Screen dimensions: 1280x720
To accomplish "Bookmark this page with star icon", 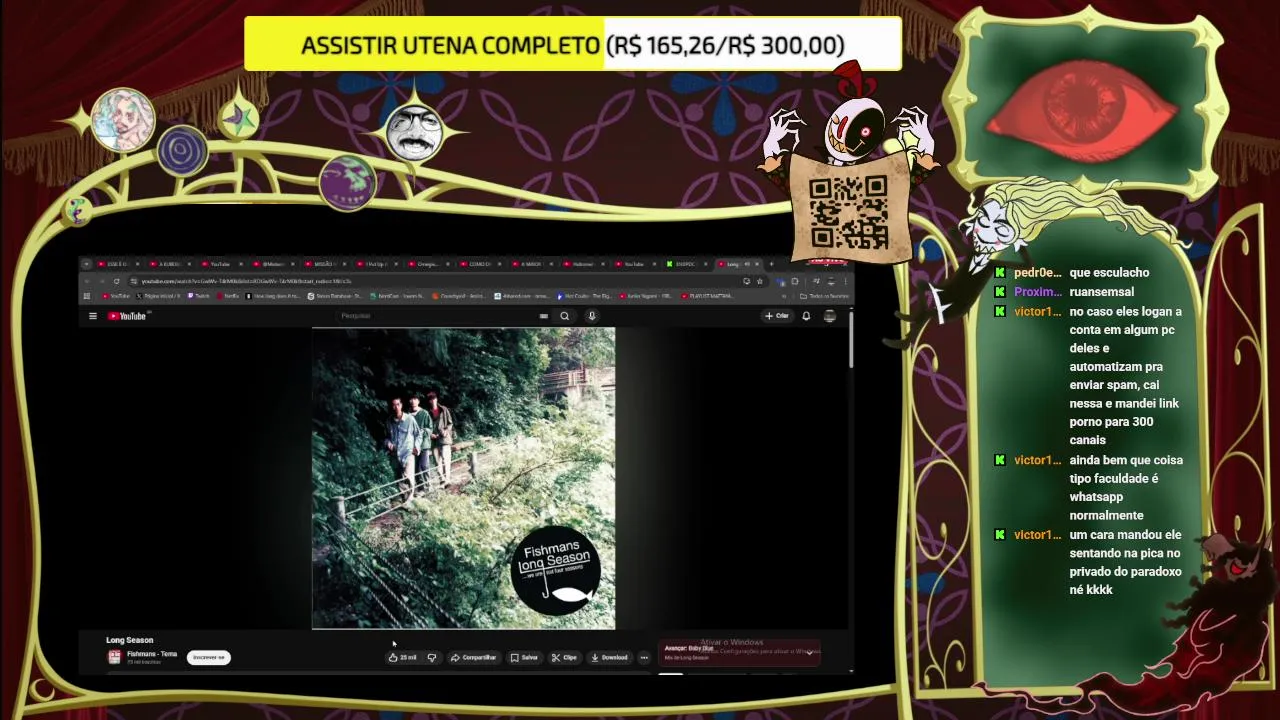I will coord(760,282).
